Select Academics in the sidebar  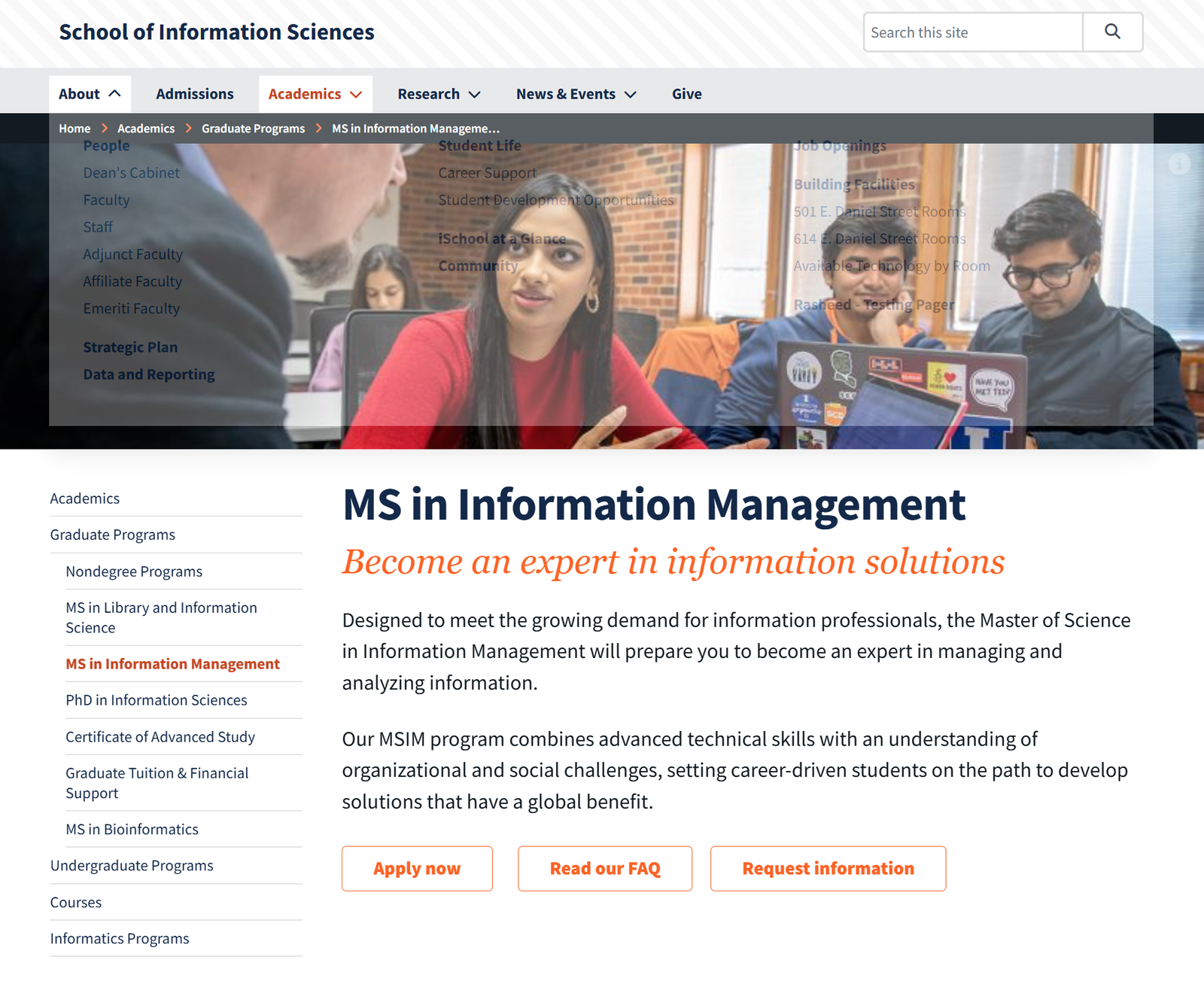(85, 498)
